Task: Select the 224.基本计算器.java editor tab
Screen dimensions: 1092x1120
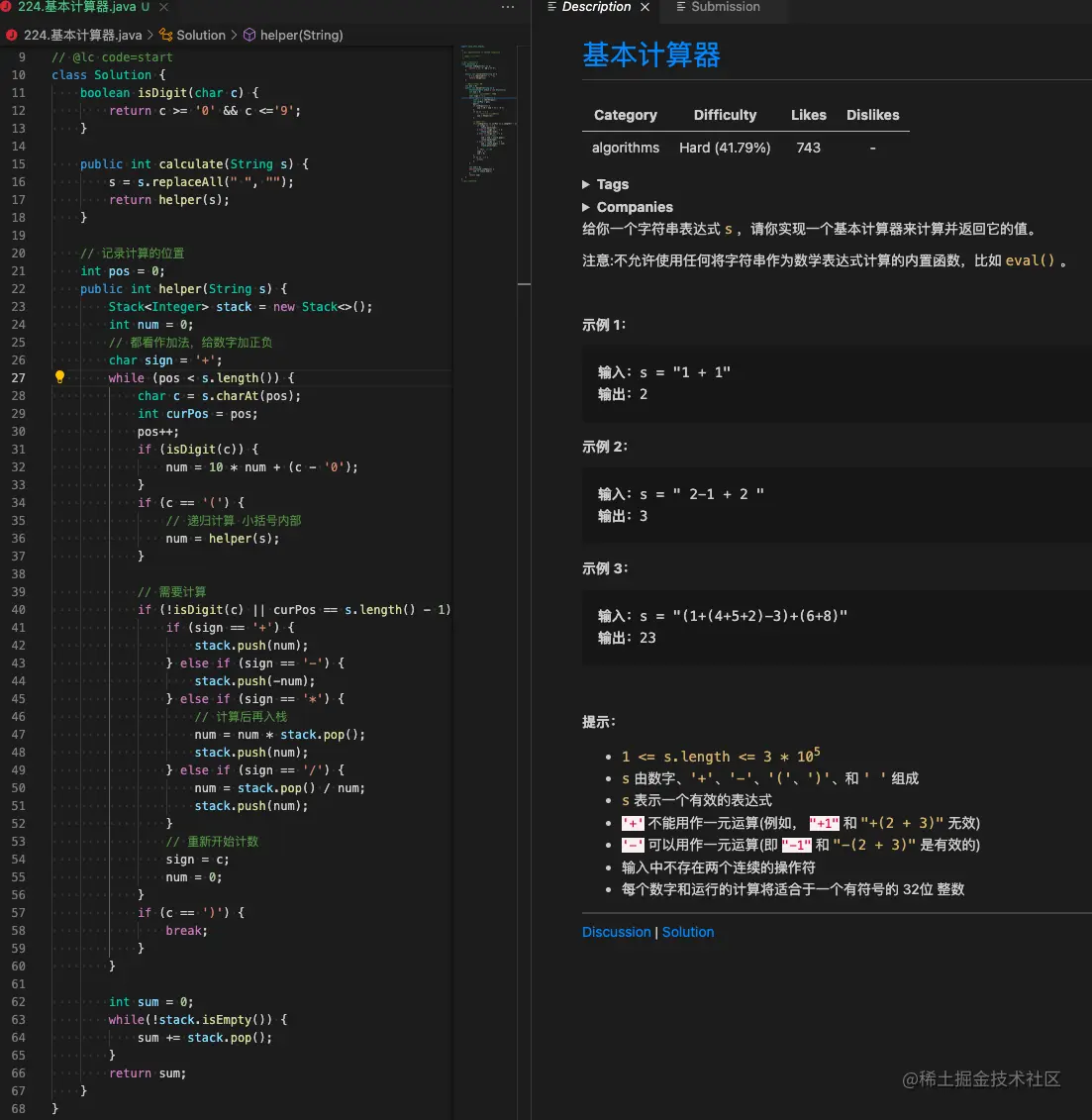Action: [76, 6]
